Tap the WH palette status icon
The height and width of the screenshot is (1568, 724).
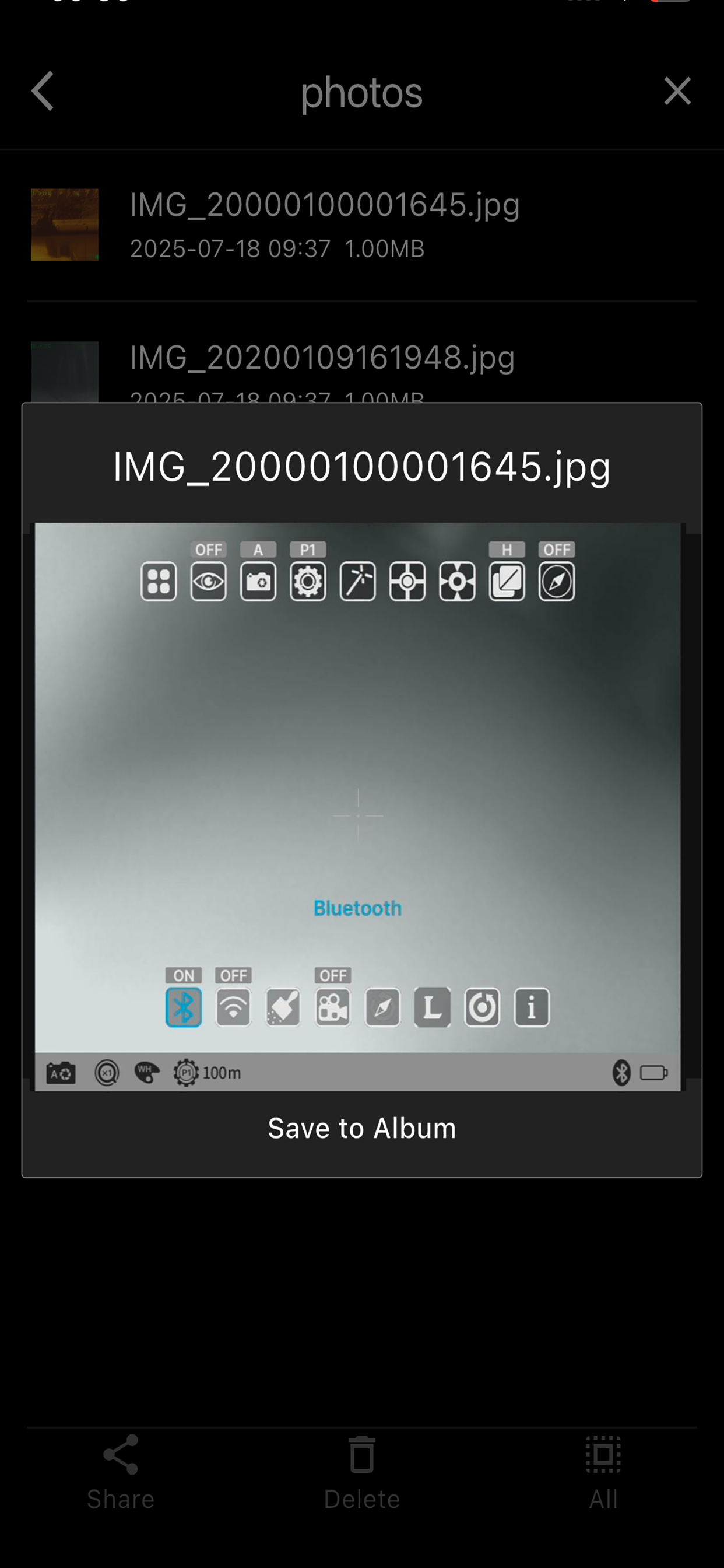click(x=147, y=1073)
